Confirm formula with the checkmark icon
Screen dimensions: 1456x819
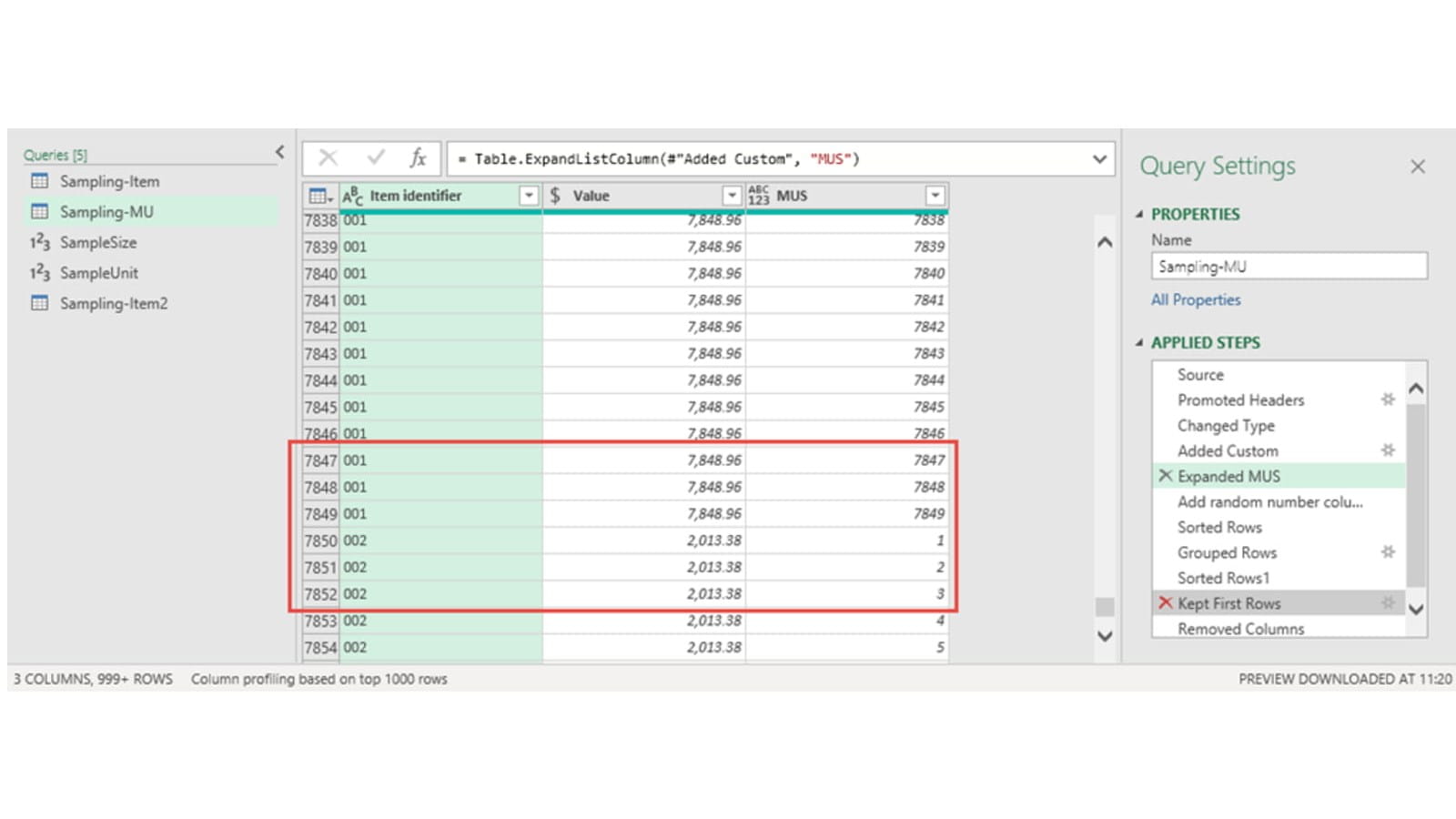click(x=375, y=158)
